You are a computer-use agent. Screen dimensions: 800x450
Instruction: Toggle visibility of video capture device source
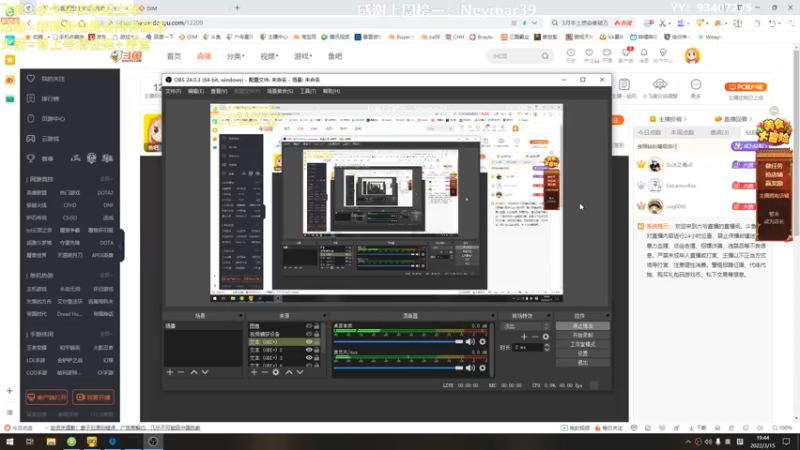[309, 334]
